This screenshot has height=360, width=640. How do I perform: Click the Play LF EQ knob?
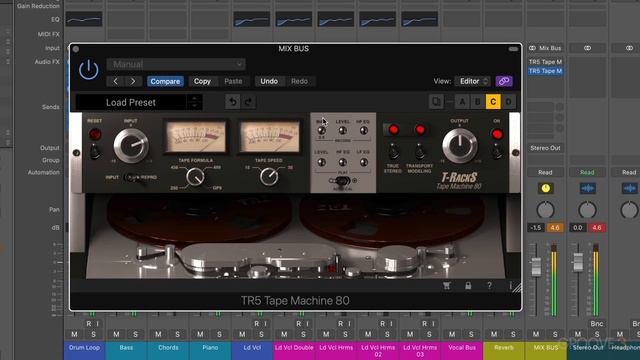[363, 162]
